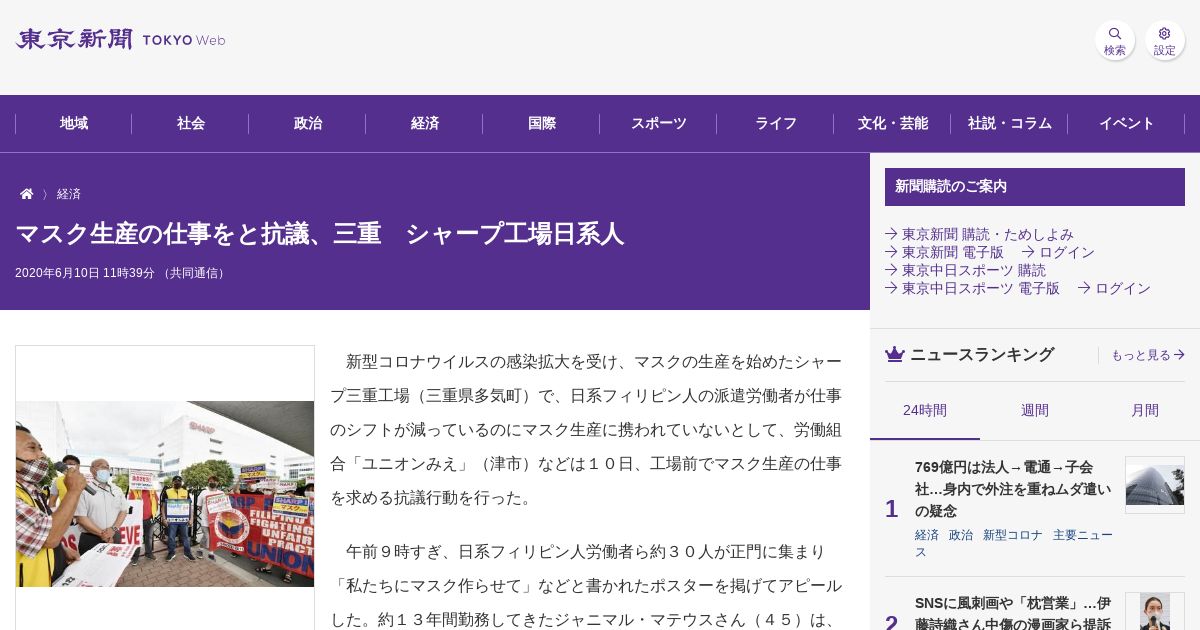Open the スポーツ navigation menu
The width and height of the screenshot is (1200, 630).
click(x=659, y=123)
